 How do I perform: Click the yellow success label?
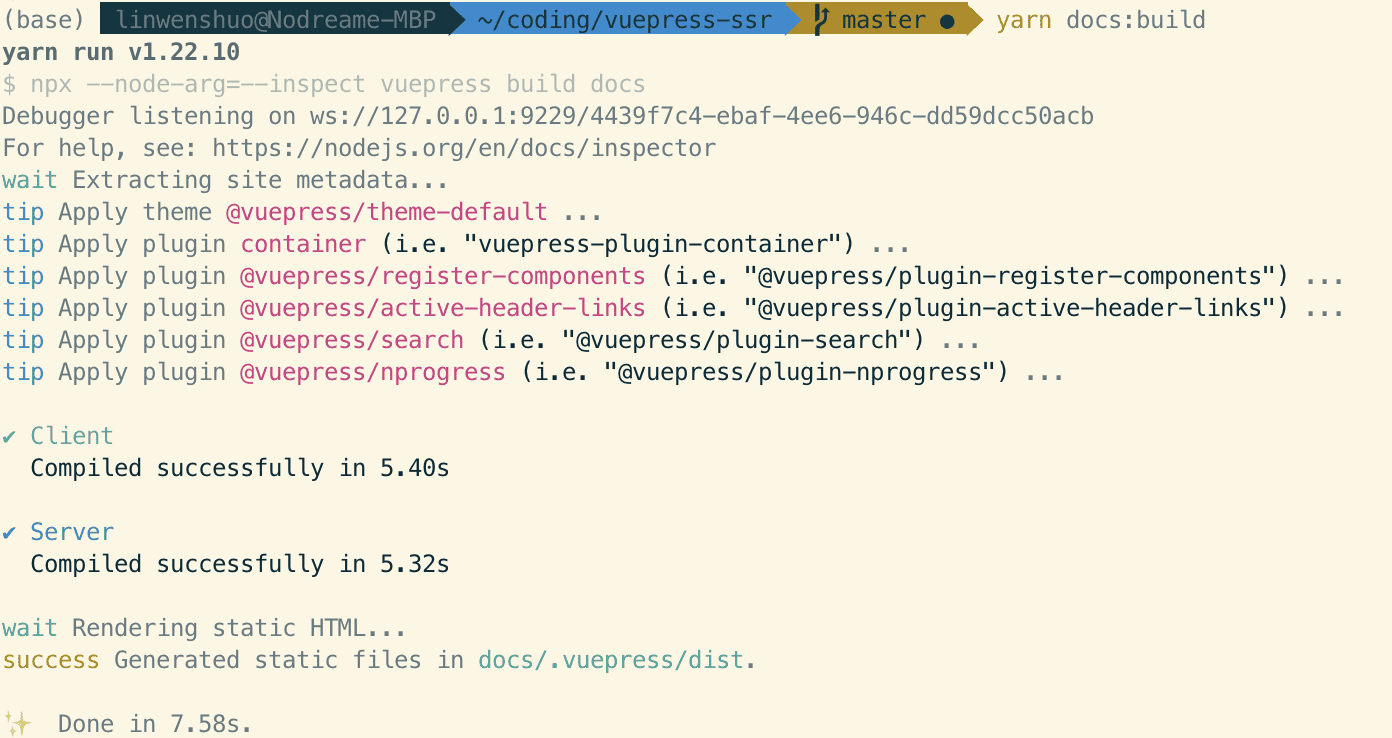click(51, 660)
